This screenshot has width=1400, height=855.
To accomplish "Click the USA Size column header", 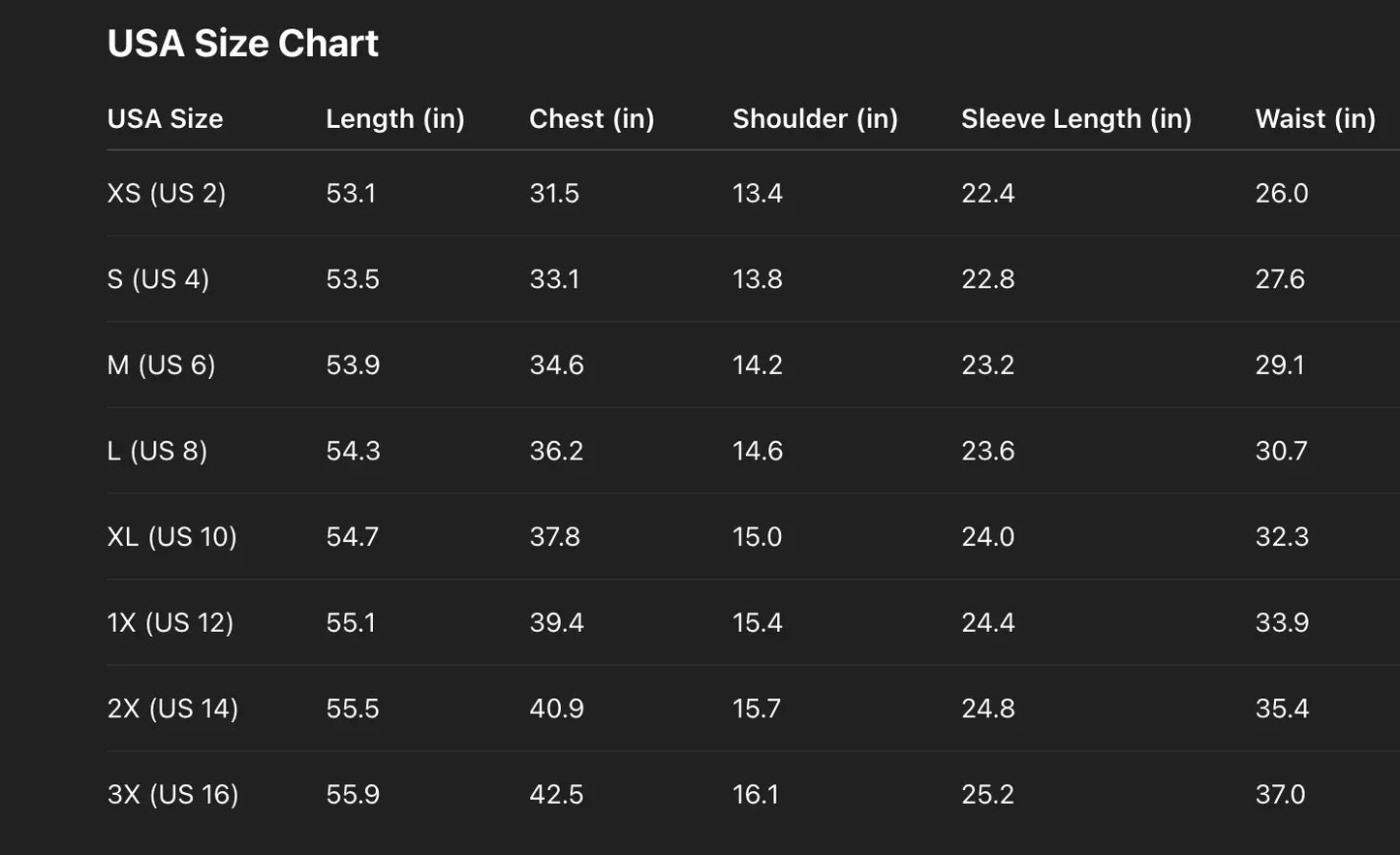I will pos(165,119).
